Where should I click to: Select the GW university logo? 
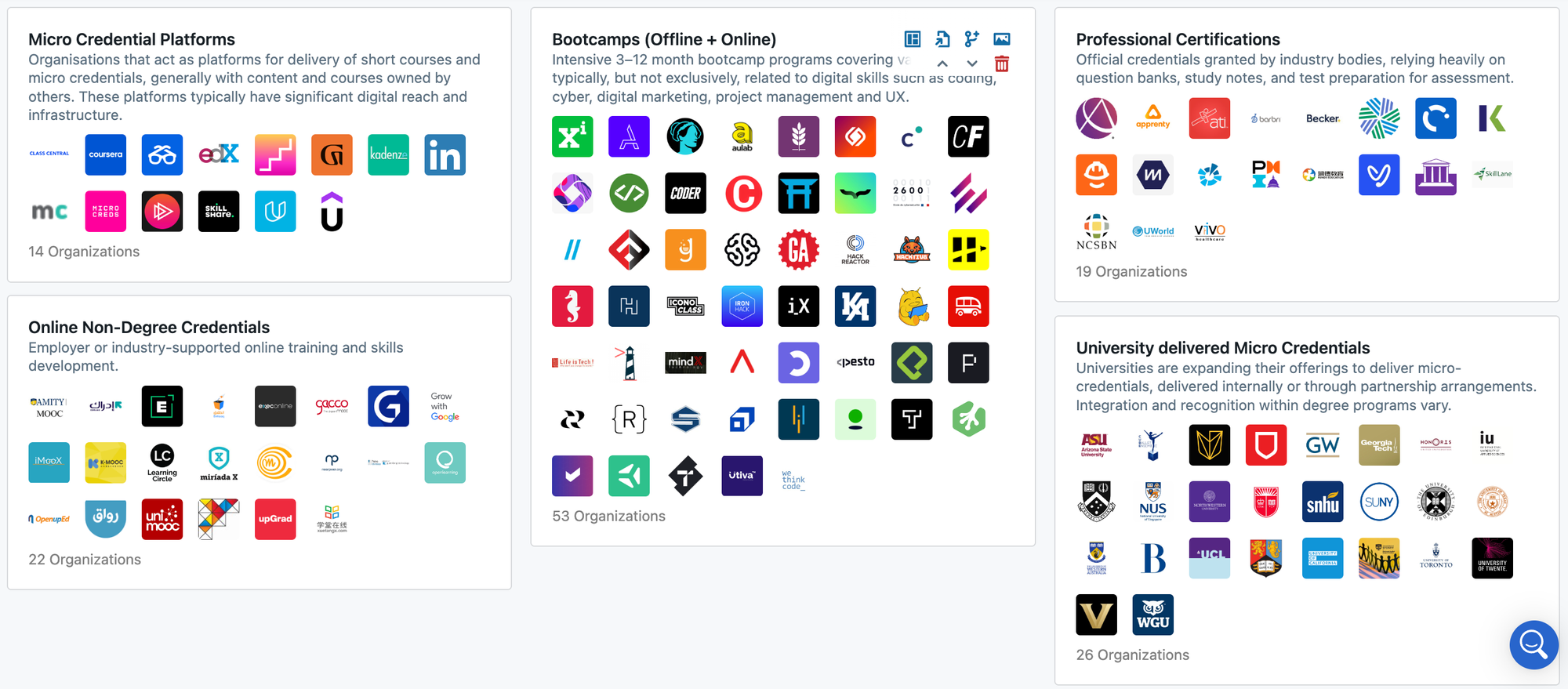1323,445
